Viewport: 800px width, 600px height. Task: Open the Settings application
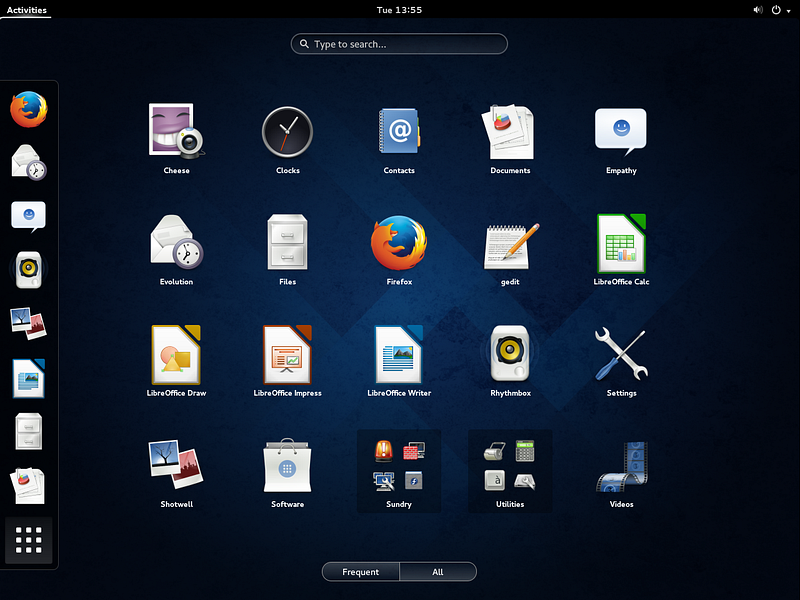point(621,361)
